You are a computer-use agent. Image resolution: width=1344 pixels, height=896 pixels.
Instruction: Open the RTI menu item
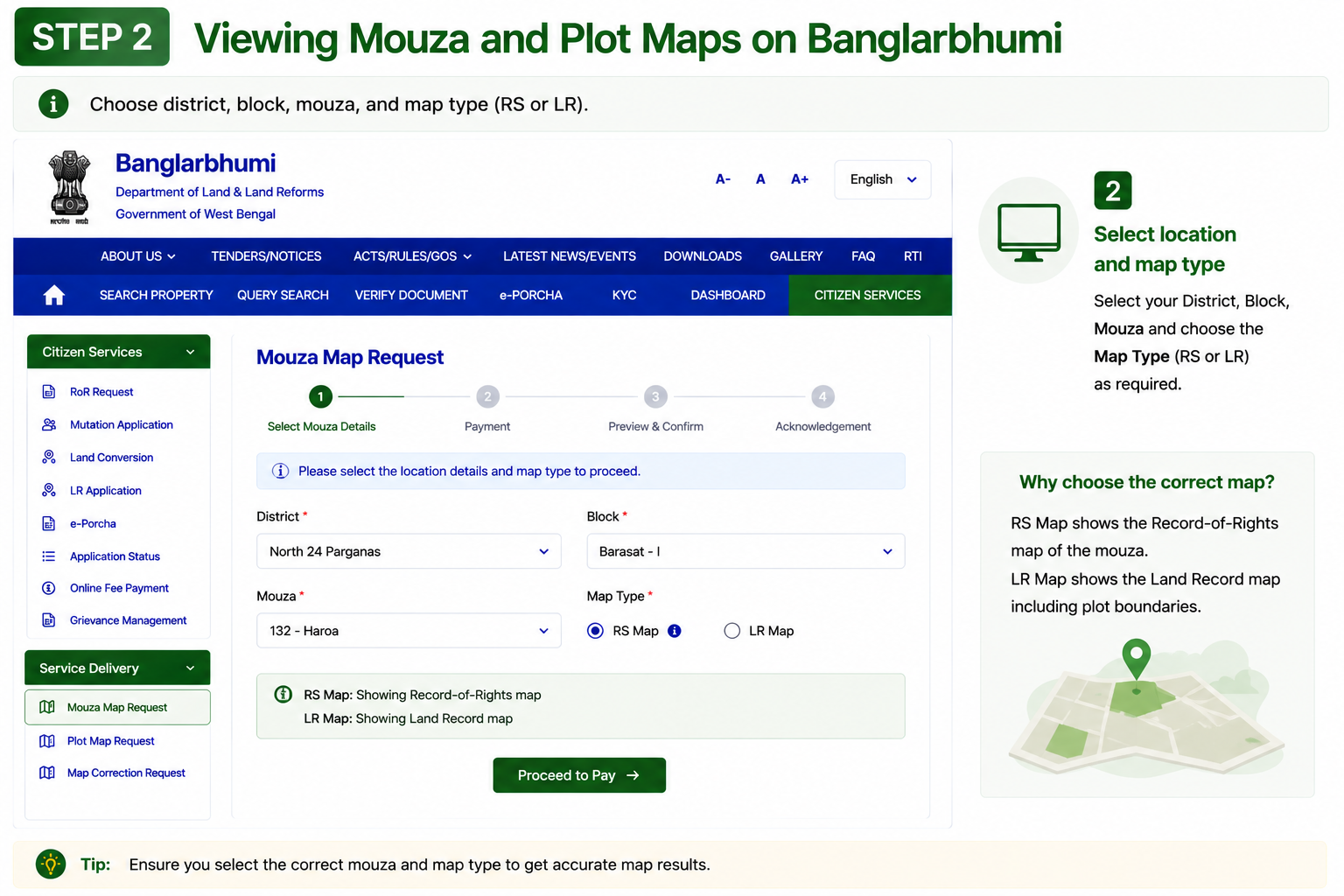(913, 256)
